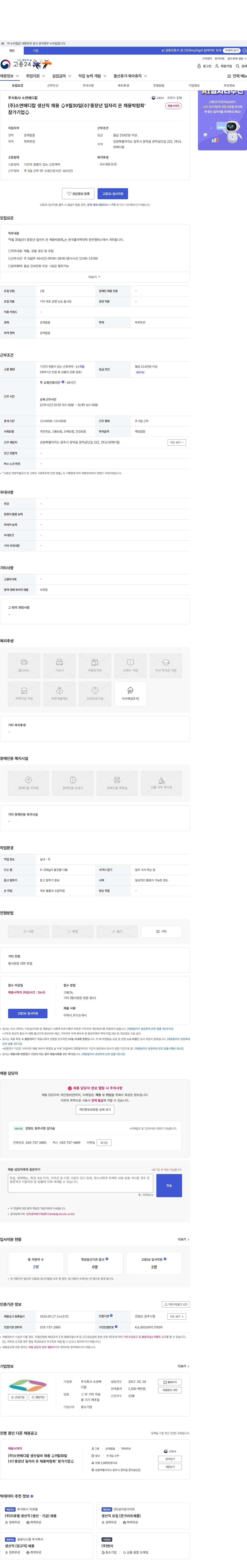This screenshot has width=247, height=1568.
Task: Open the 로그인 user icon
Action: pos(199,66)
